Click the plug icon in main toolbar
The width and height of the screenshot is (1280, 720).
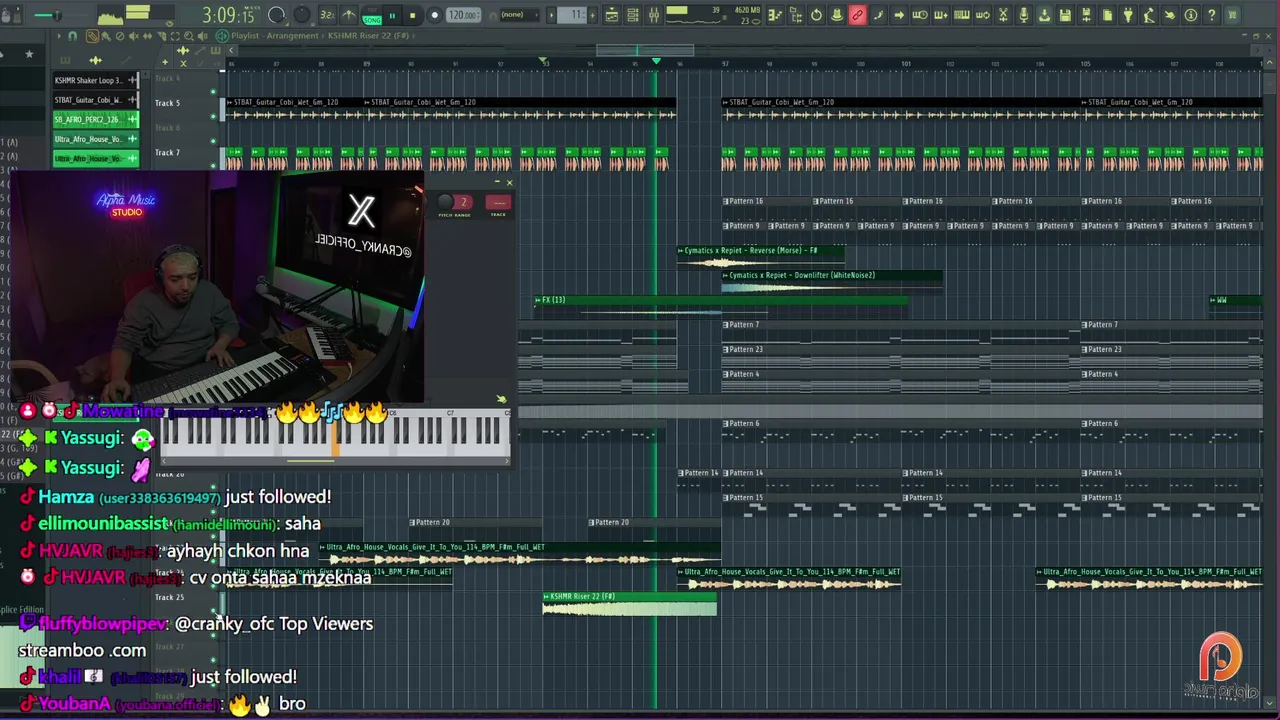click(1128, 15)
